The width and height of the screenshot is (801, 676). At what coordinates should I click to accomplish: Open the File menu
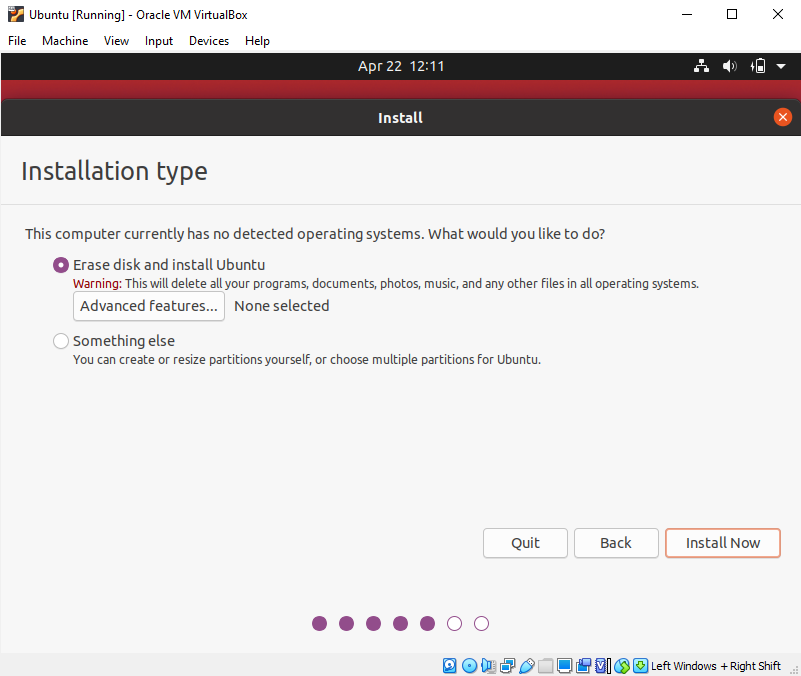point(17,41)
